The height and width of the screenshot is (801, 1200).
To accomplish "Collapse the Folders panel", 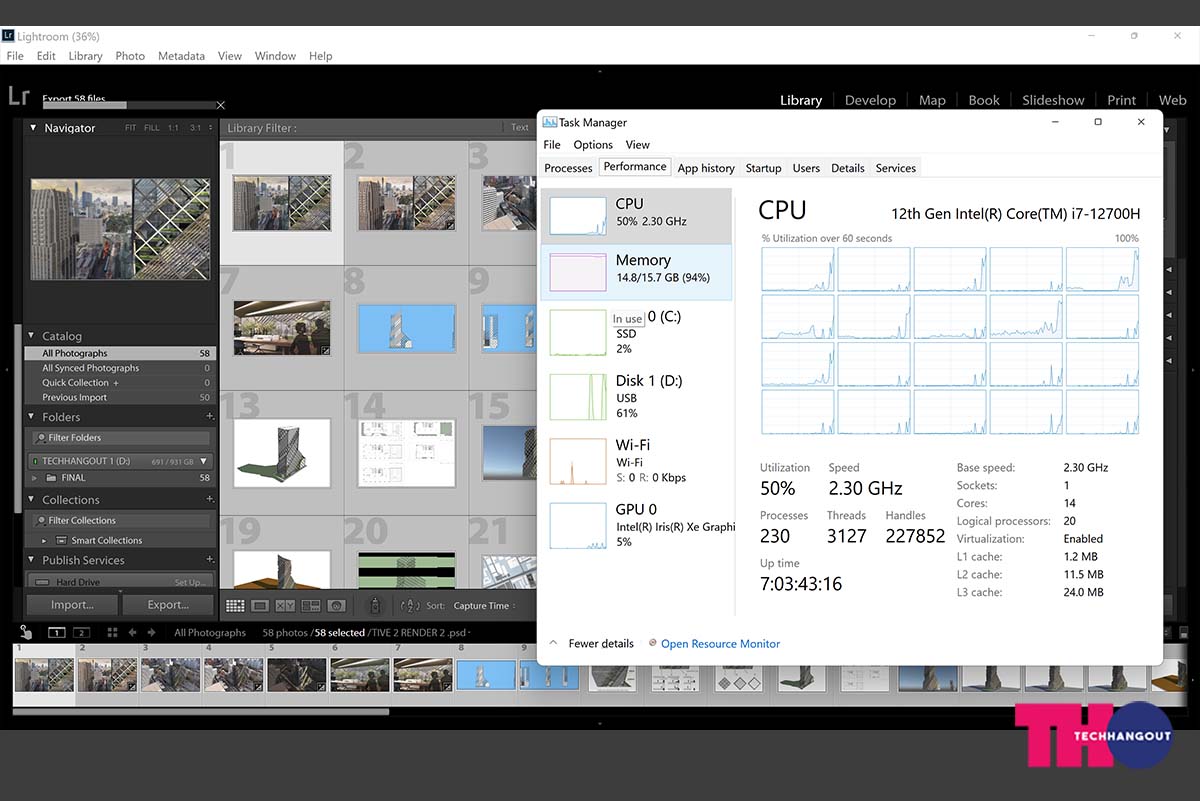I will pyautogui.click(x=32, y=417).
